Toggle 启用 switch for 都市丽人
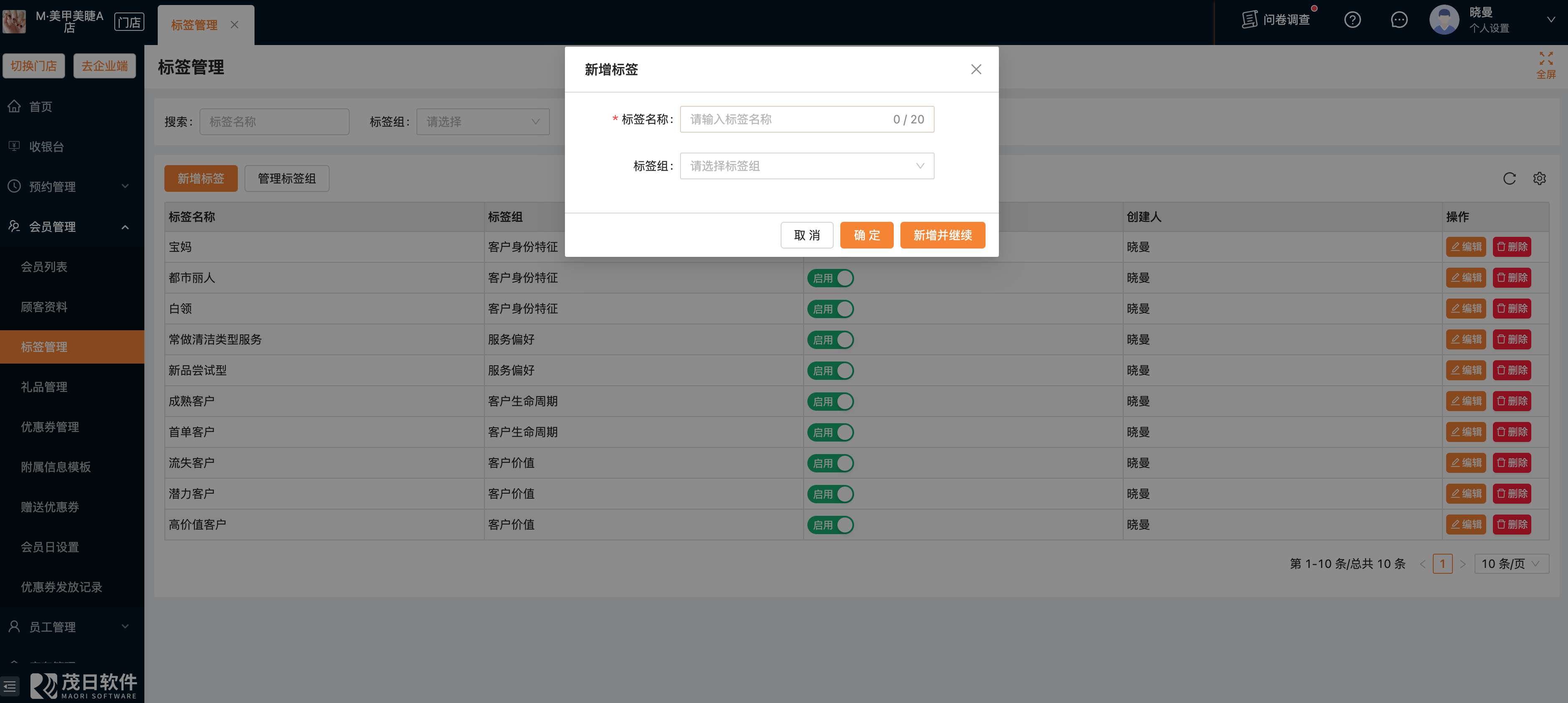The height and width of the screenshot is (703, 1568). (830, 279)
